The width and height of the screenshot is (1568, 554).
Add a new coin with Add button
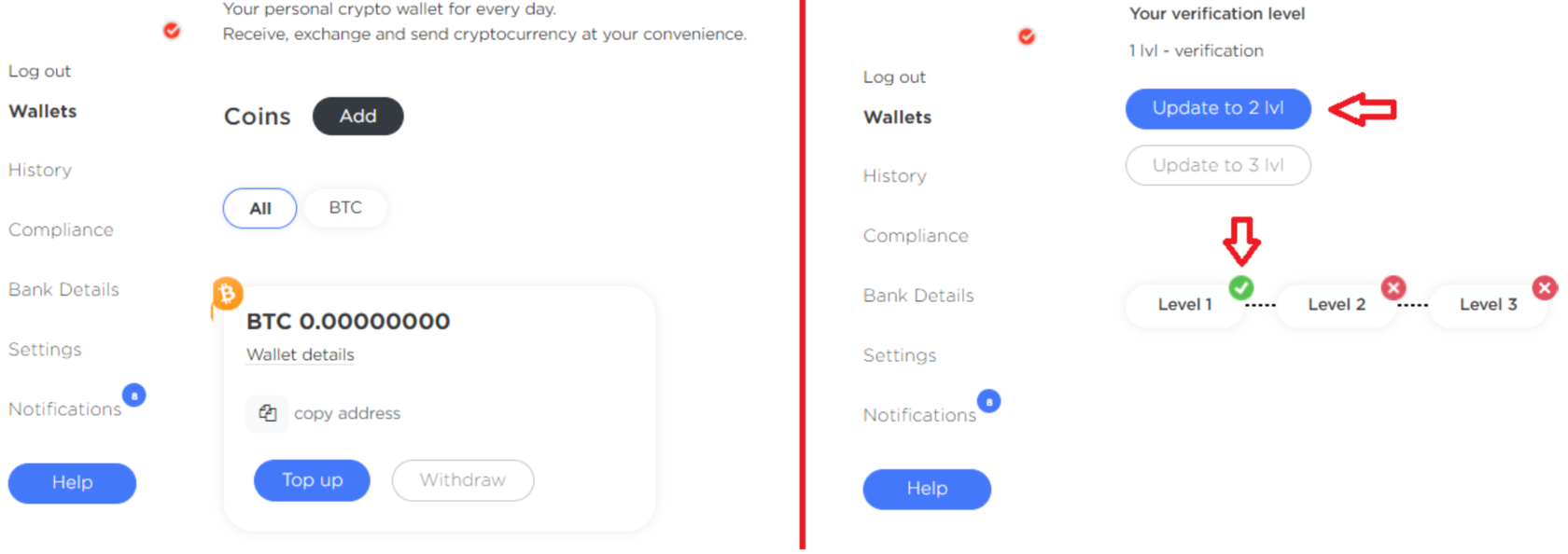point(357,117)
